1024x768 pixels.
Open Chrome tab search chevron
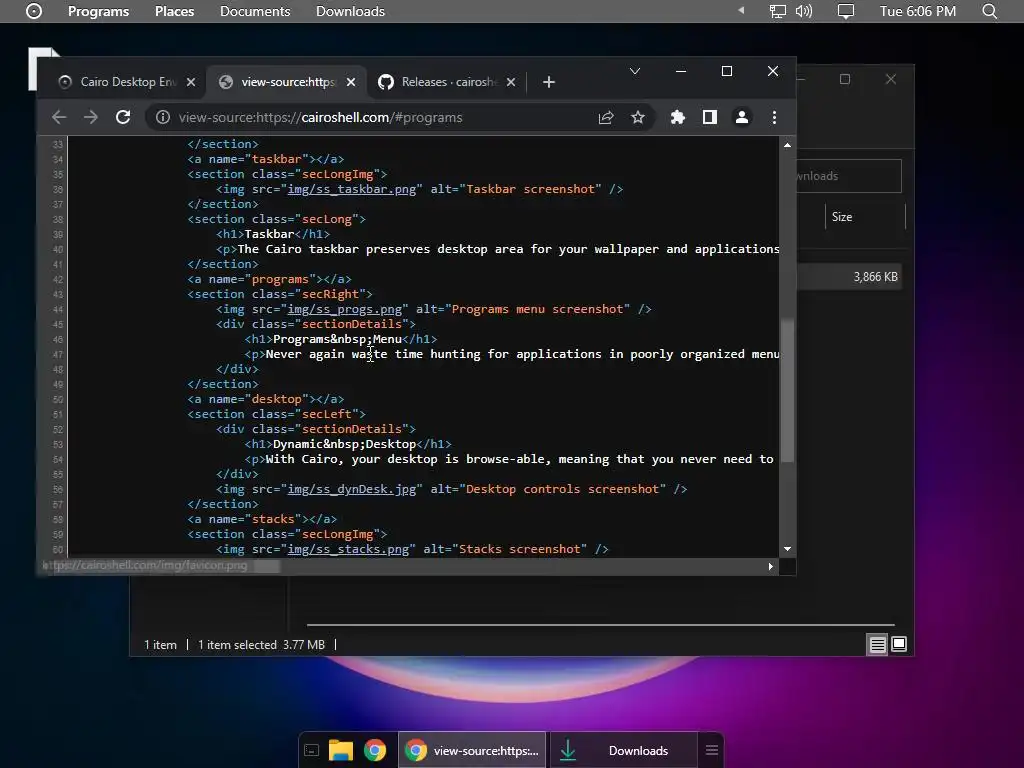pos(635,71)
